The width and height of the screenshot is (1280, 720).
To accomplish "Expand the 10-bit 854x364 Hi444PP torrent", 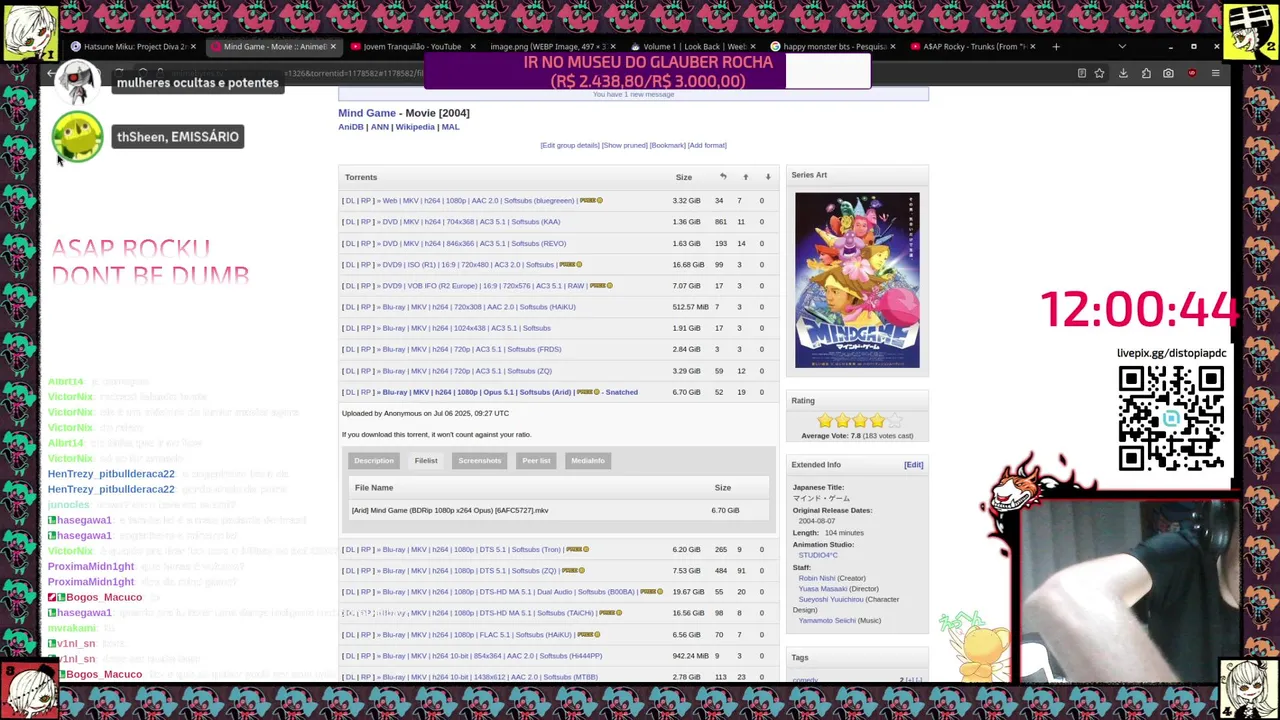I will point(492,656).
